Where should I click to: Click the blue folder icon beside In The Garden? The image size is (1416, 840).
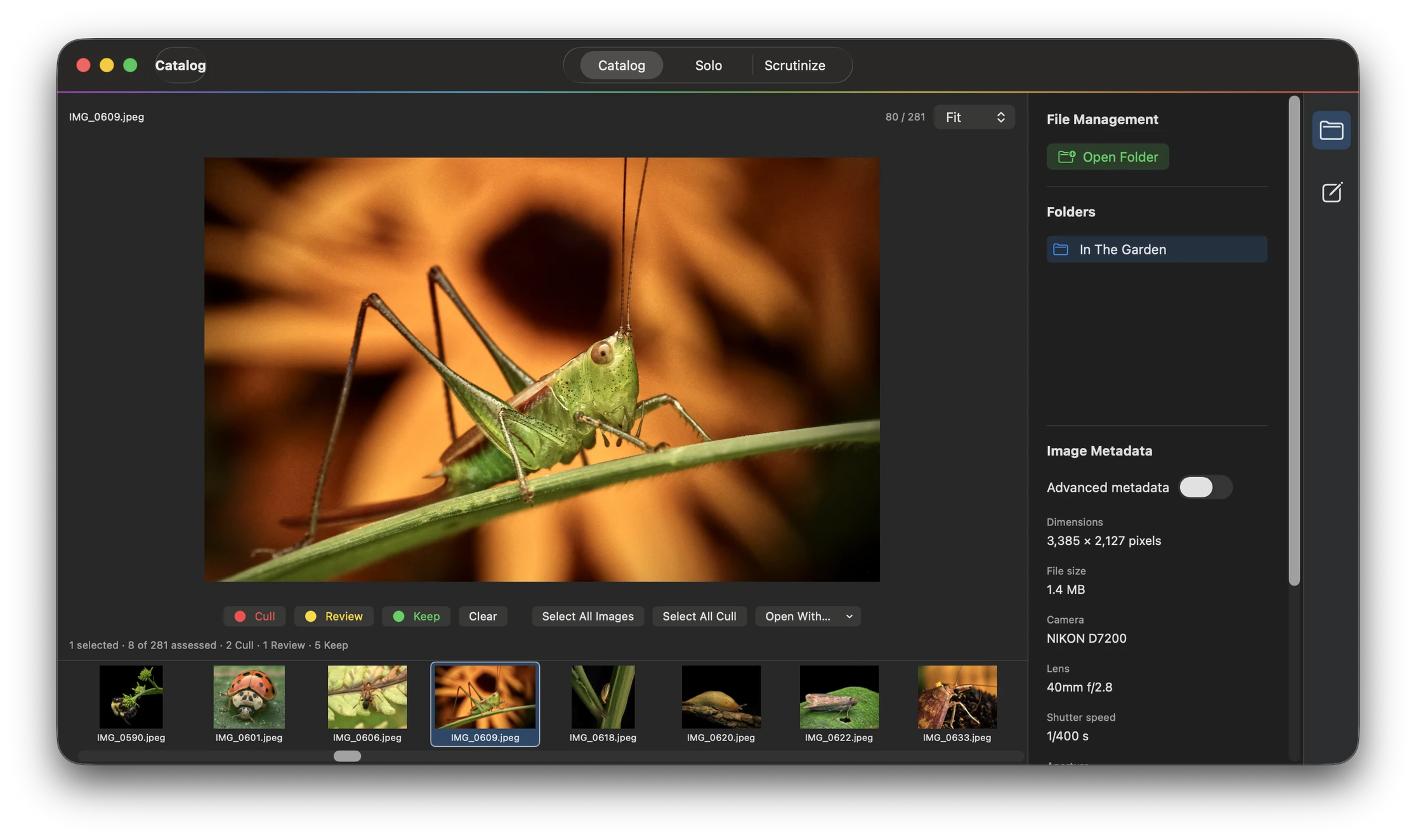(x=1060, y=249)
